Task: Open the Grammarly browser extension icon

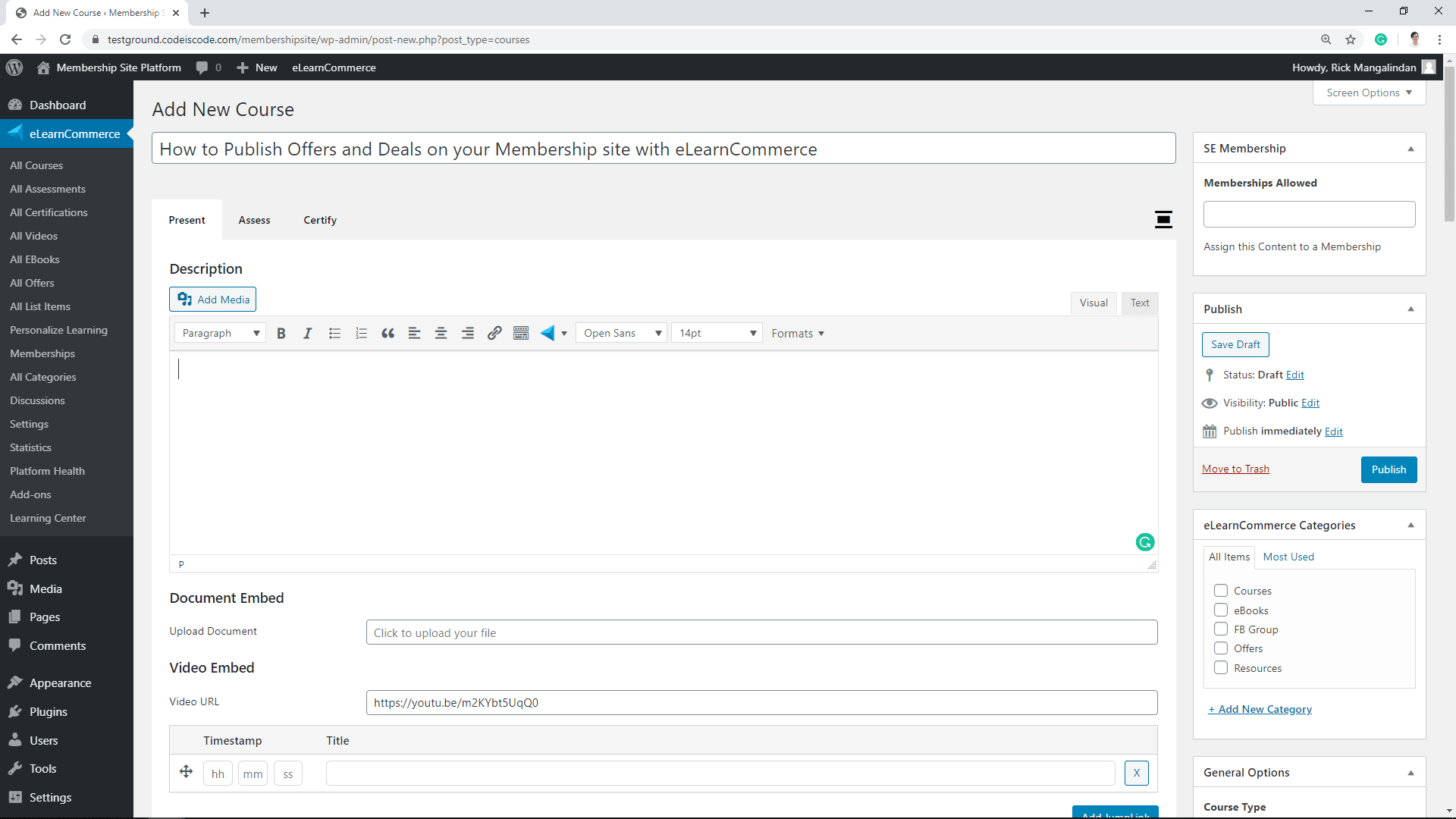Action: (x=1381, y=39)
